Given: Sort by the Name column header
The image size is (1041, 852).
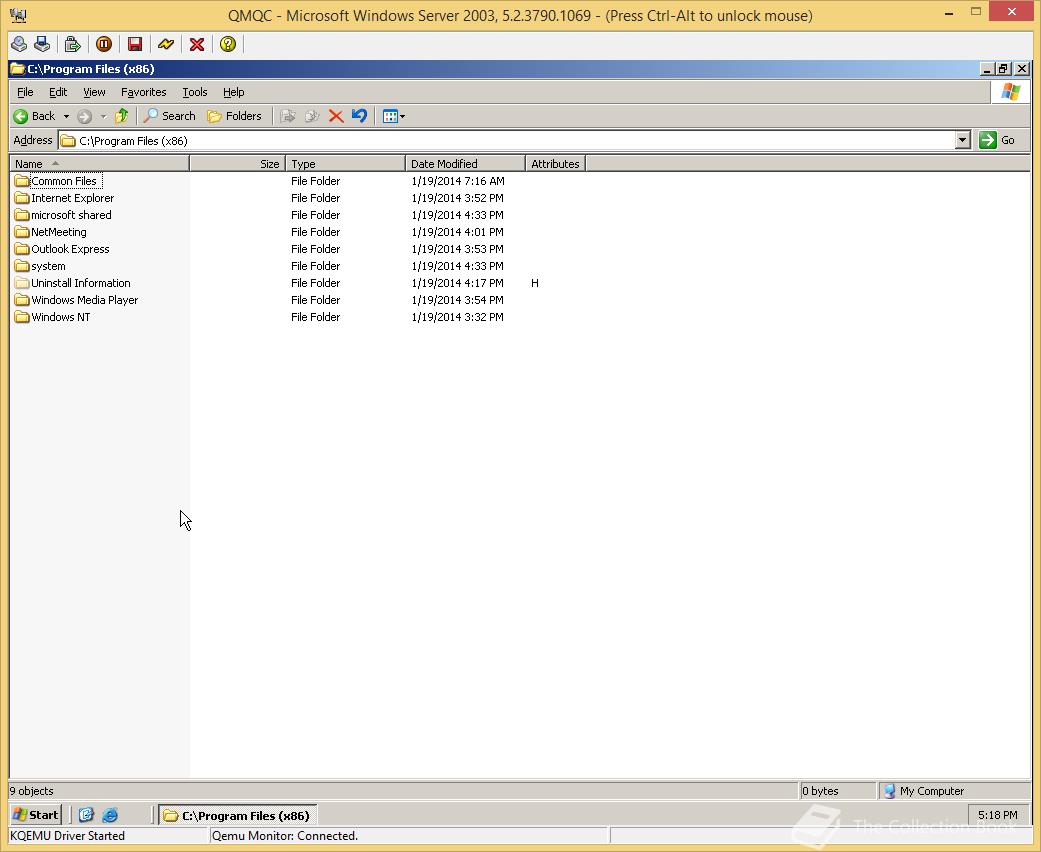Looking at the screenshot, I should [100, 163].
